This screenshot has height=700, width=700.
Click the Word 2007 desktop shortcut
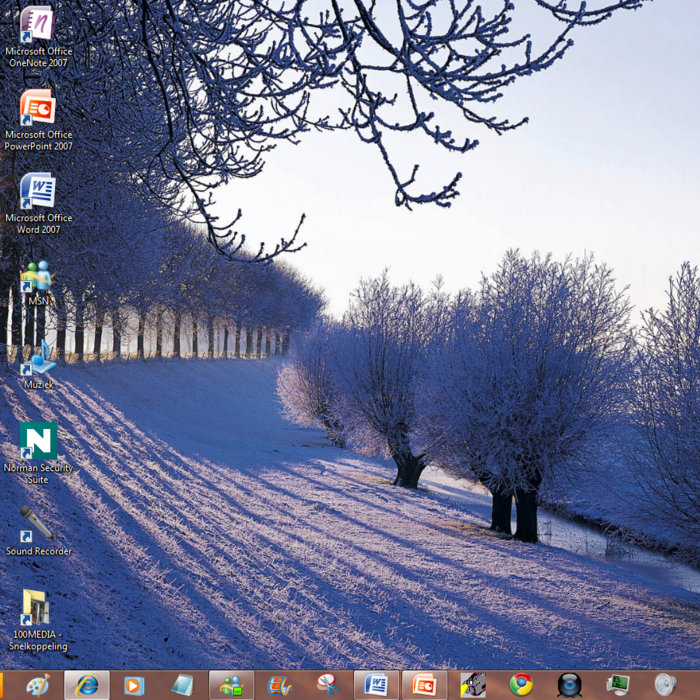coord(38,190)
